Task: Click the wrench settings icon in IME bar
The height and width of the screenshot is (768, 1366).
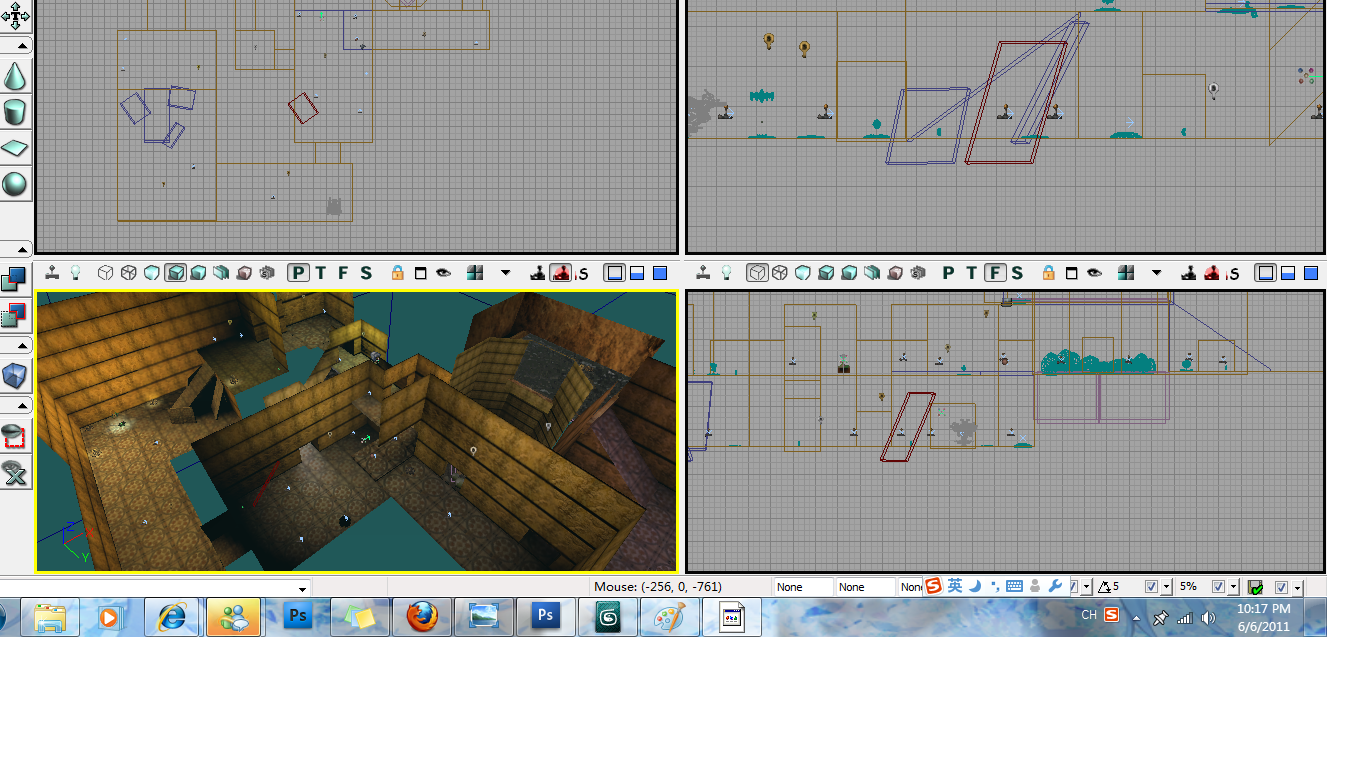Action: 1055,586
